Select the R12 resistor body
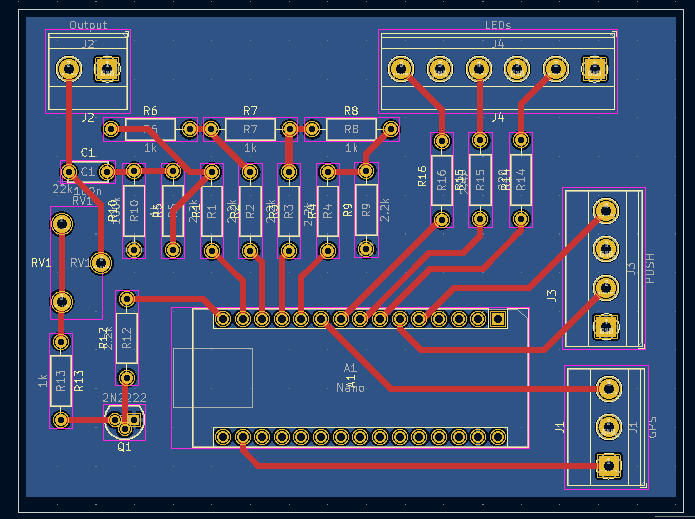Viewport: 695px width, 519px height. coord(127,338)
